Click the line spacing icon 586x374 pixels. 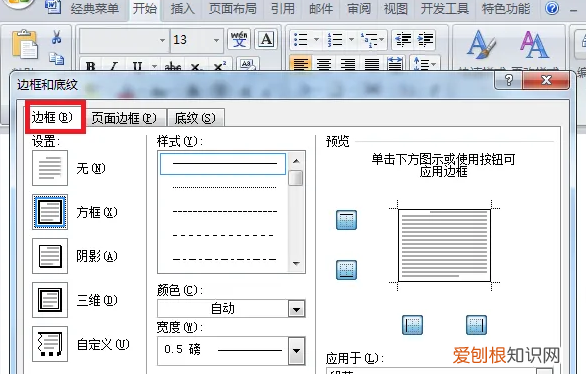pos(421,64)
